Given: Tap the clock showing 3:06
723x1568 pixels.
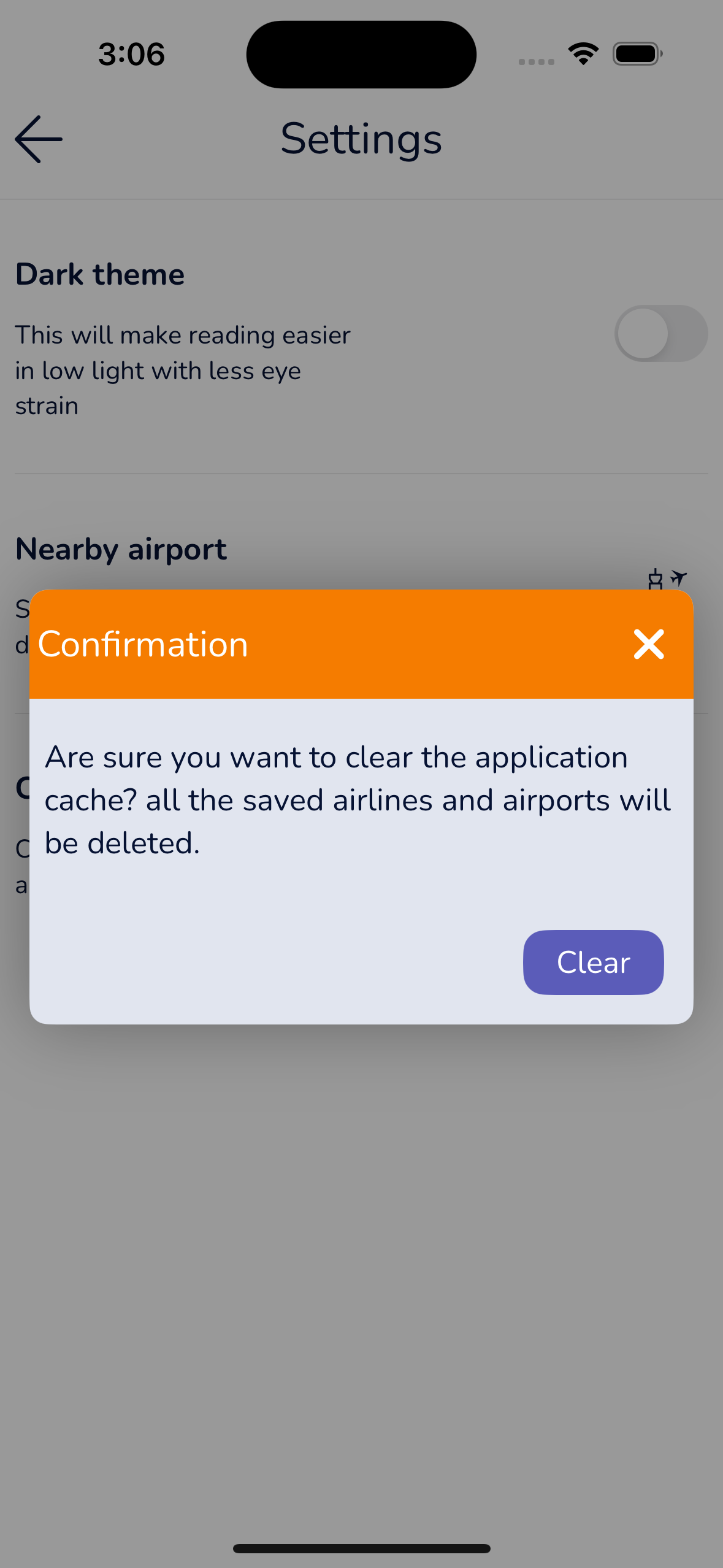Looking at the screenshot, I should point(131,54).
